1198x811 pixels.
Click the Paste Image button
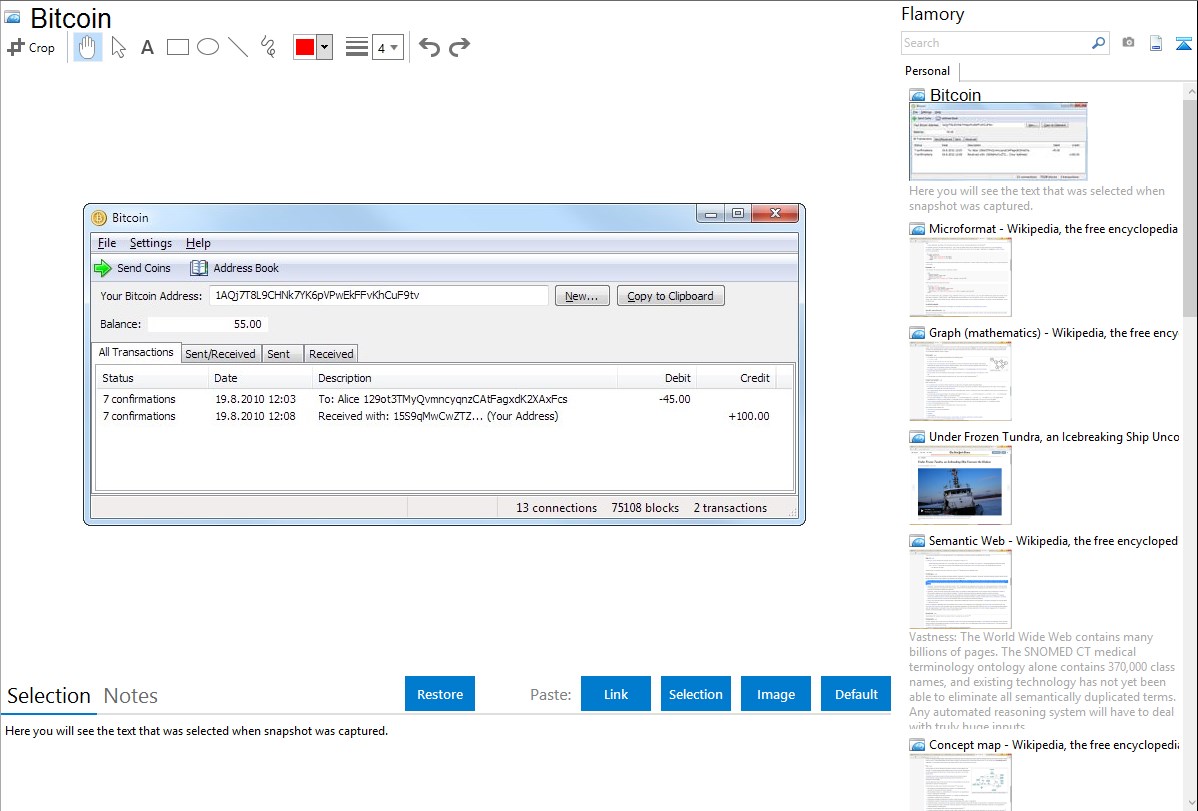[775, 694]
